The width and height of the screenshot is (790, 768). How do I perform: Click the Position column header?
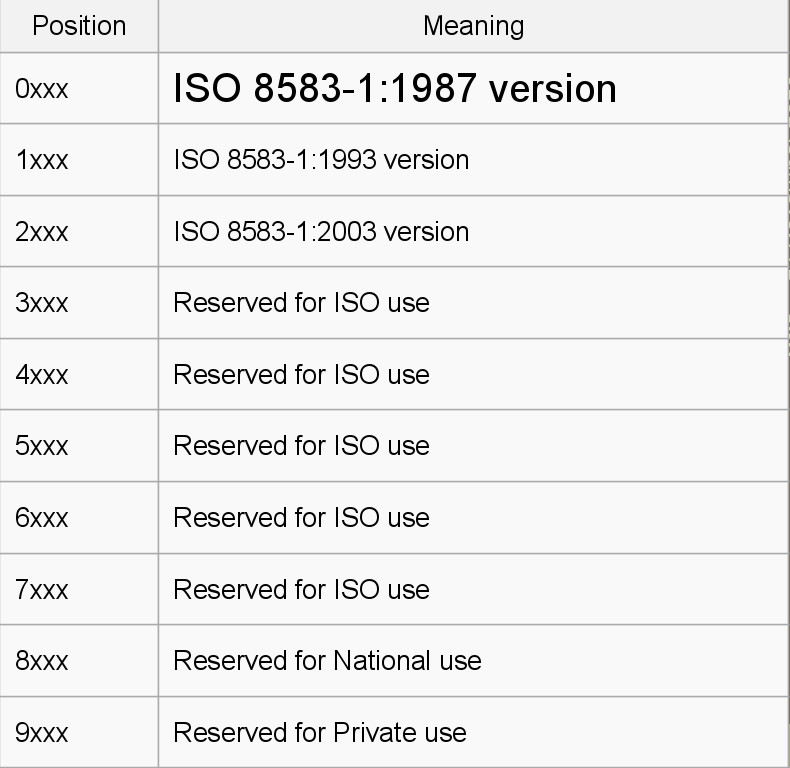click(79, 26)
